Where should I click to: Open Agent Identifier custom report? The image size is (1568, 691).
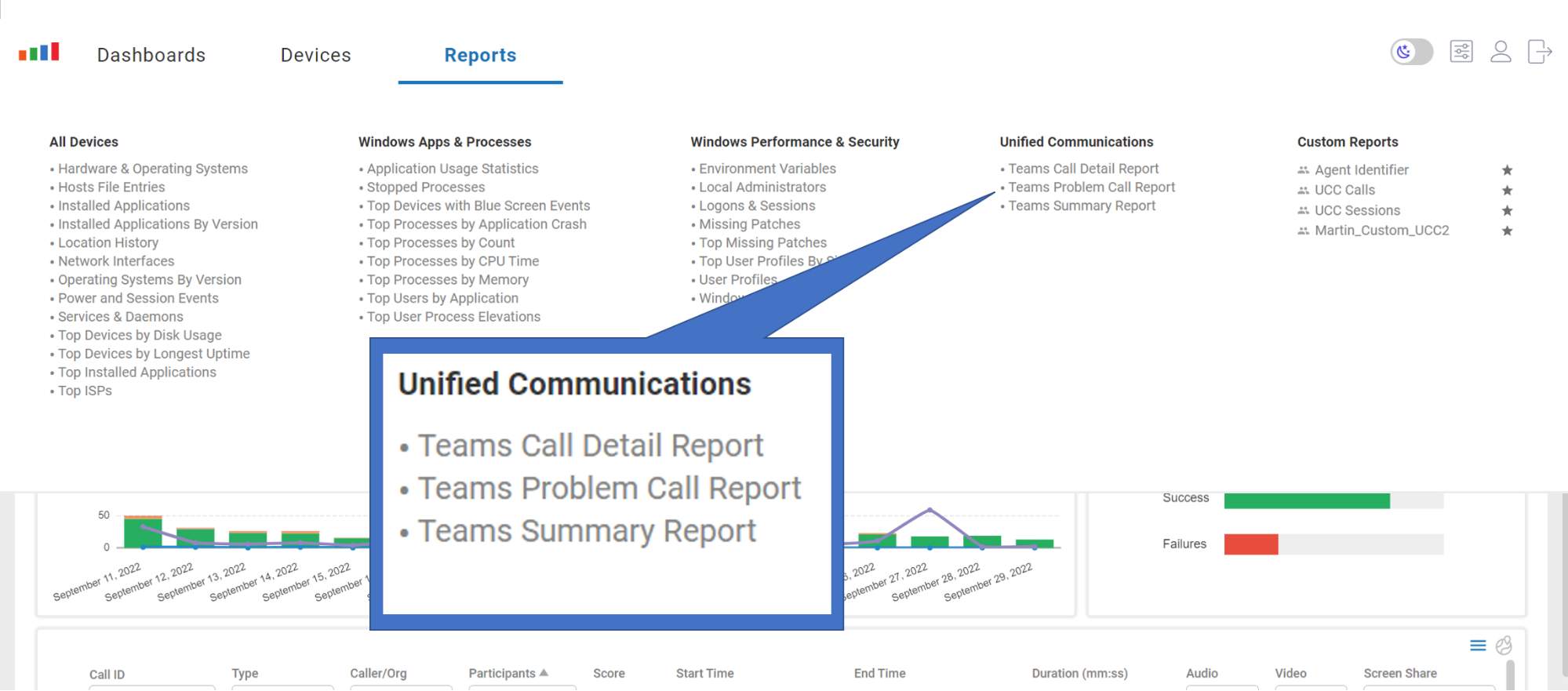(1362, 170)
